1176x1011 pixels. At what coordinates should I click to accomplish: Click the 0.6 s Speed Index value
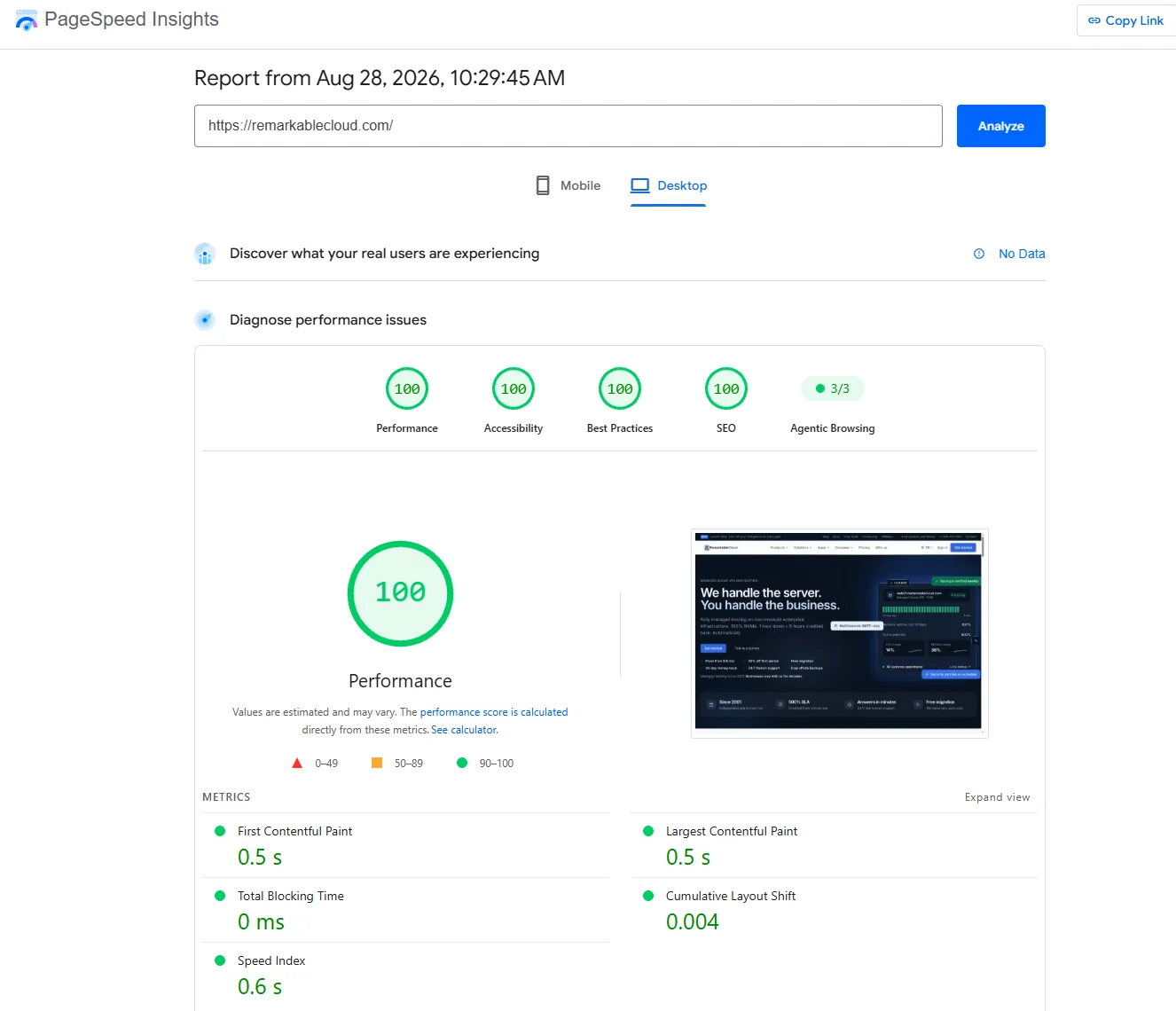click(260, 987)
